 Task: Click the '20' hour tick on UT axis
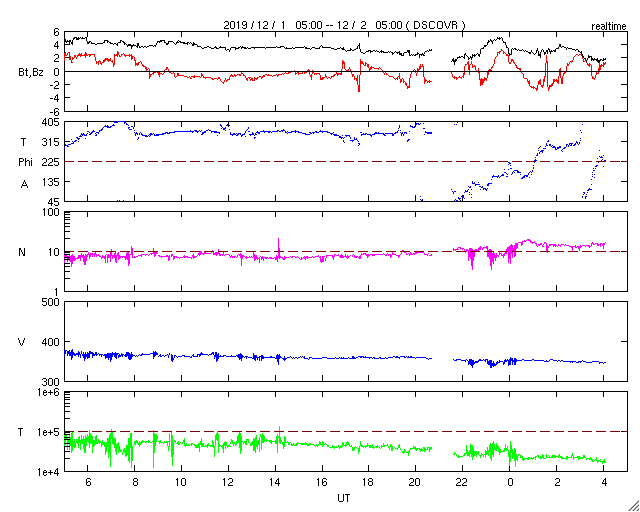pyautogui.click(x=416, y=482)
